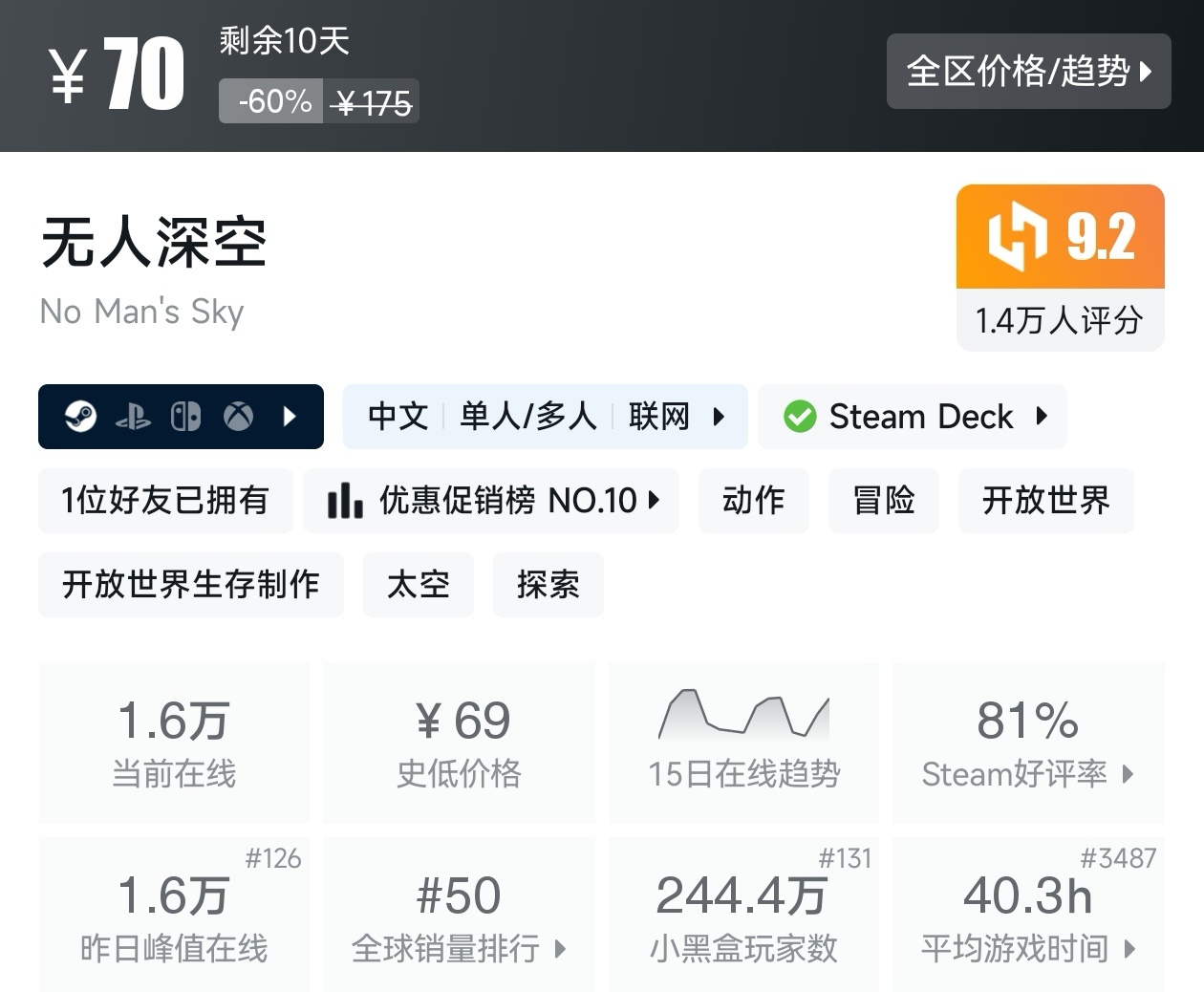Expand the 平均游戏时间 arrow

tap(1129, 949)
